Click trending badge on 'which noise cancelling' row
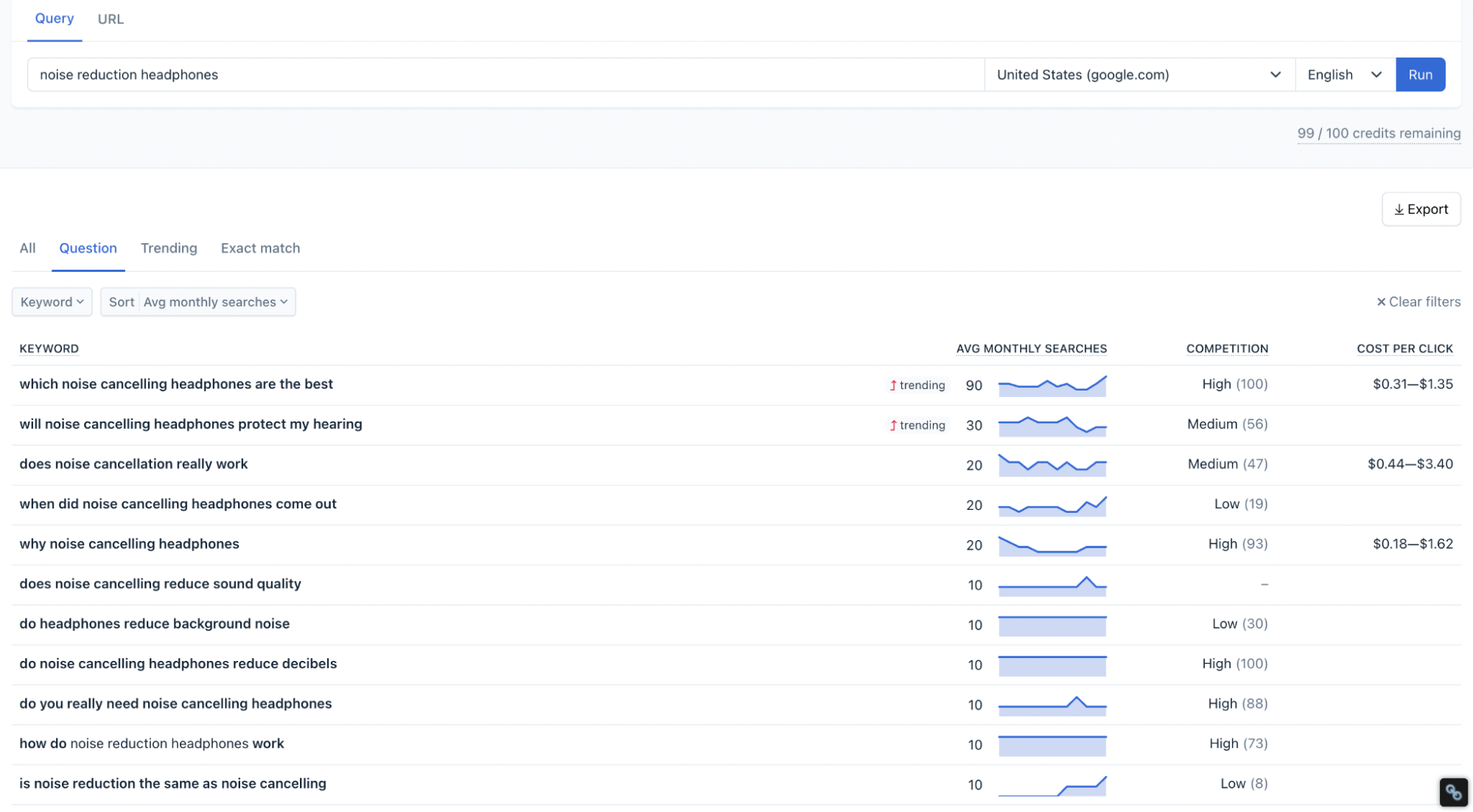The image size is (1473, 812). click(917, 385)
